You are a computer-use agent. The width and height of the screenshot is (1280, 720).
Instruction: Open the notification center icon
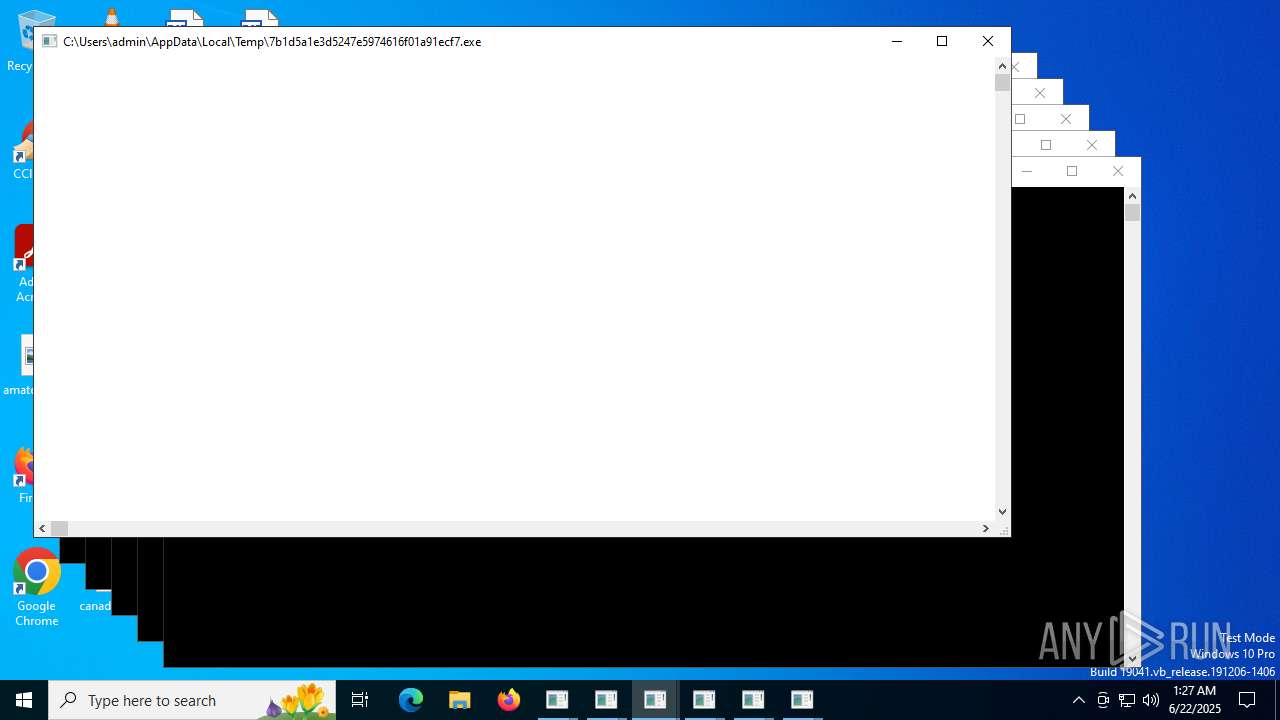coord(1247,700)
